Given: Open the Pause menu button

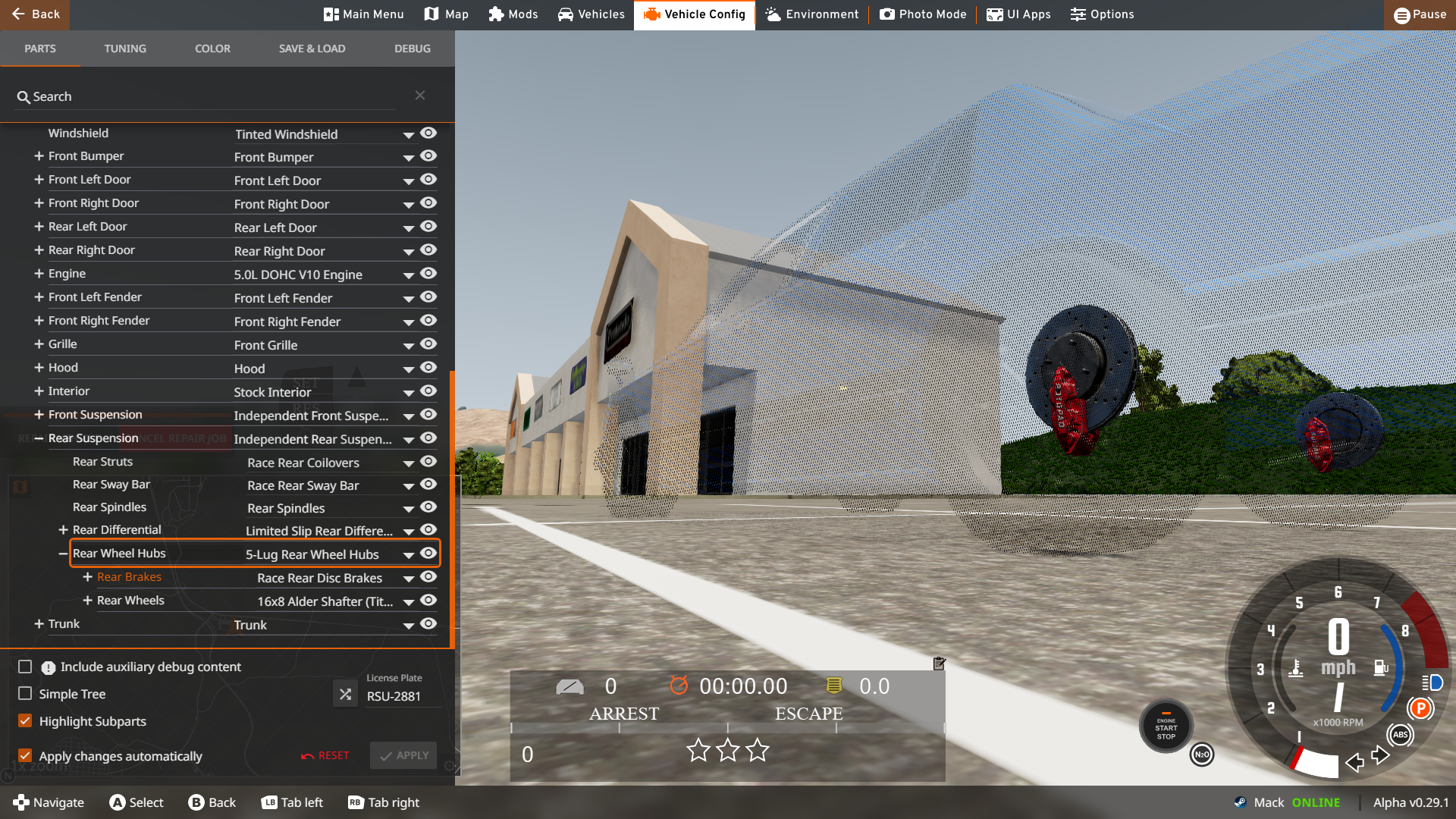Looking at the screenshot, I should (1420, 14).
